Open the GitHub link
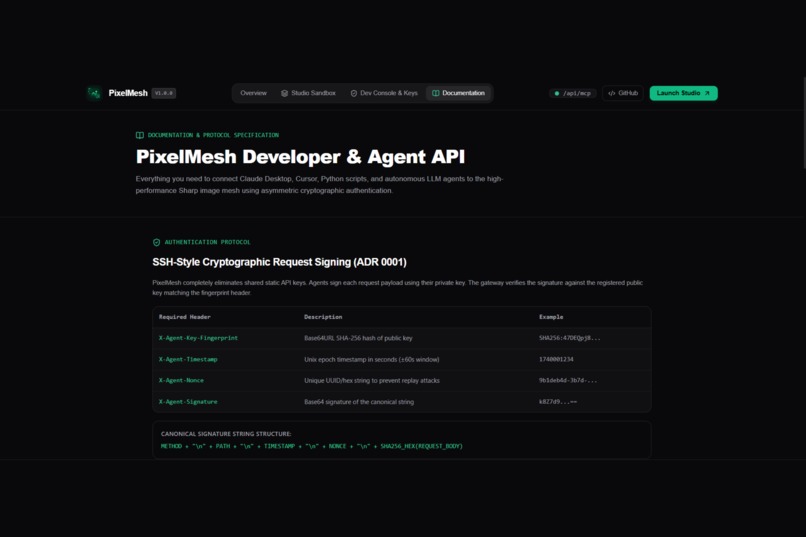The image size is (806, 537). coord(622,93)
